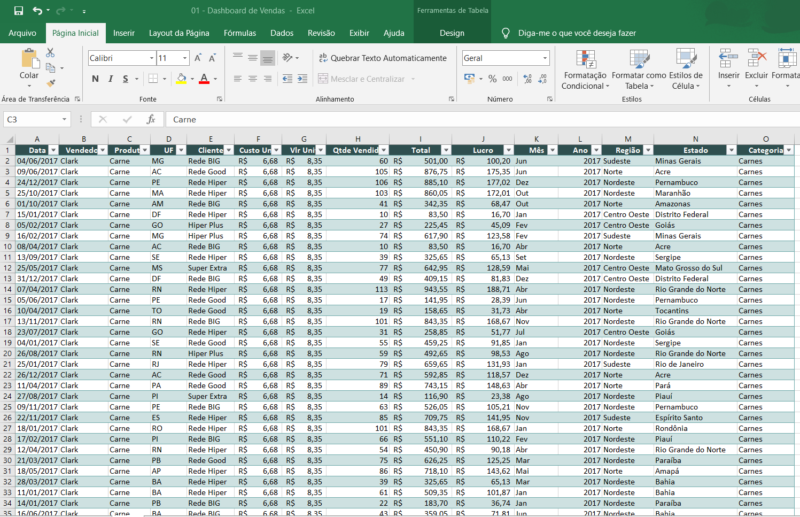Align text to middle icon
800x517 pixels.
pyautogui.click(x=253, y=58)
